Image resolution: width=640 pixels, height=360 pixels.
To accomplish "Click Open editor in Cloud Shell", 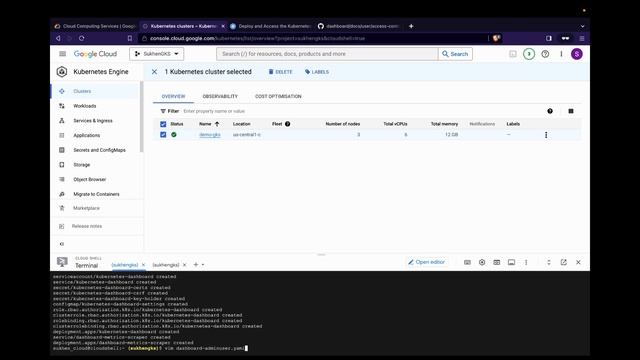I will click(426, 262).
